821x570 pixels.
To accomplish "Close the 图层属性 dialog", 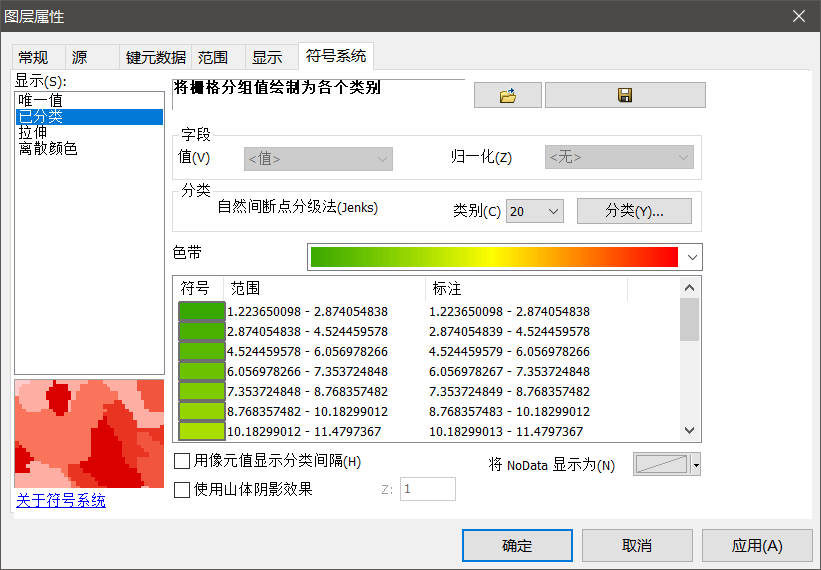I will (x=798, y=16).
